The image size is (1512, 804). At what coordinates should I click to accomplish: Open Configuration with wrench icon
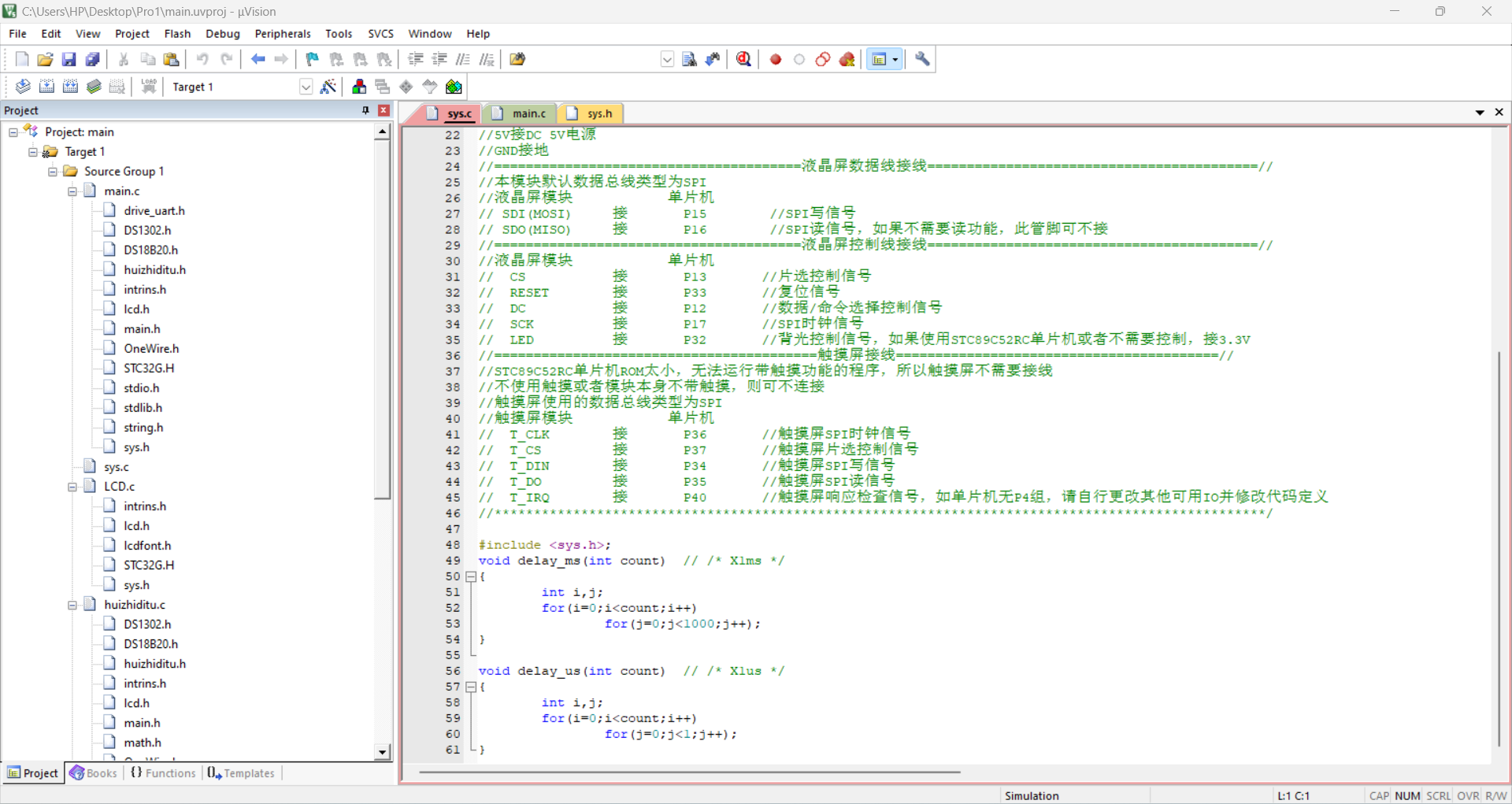[922, 59]
